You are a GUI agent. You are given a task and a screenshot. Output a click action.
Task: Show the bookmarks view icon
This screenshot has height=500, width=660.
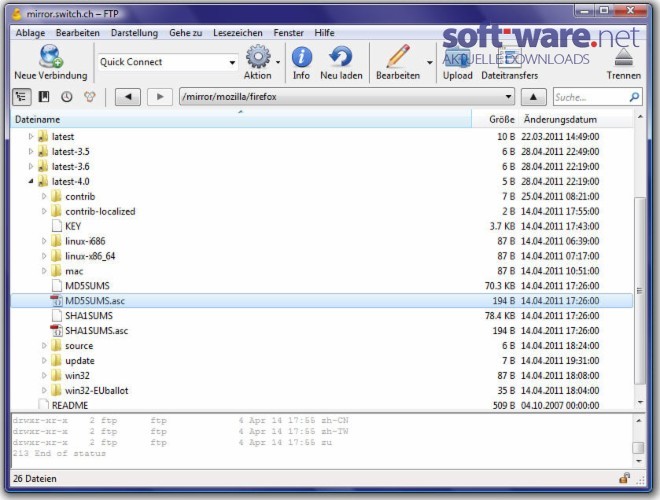click(x=44, y=97)
